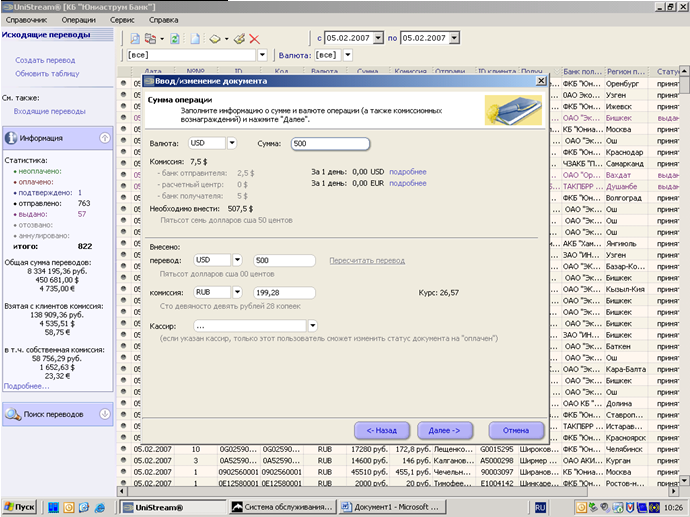Click подробнее link for EUR daily total

click(407, 183)
